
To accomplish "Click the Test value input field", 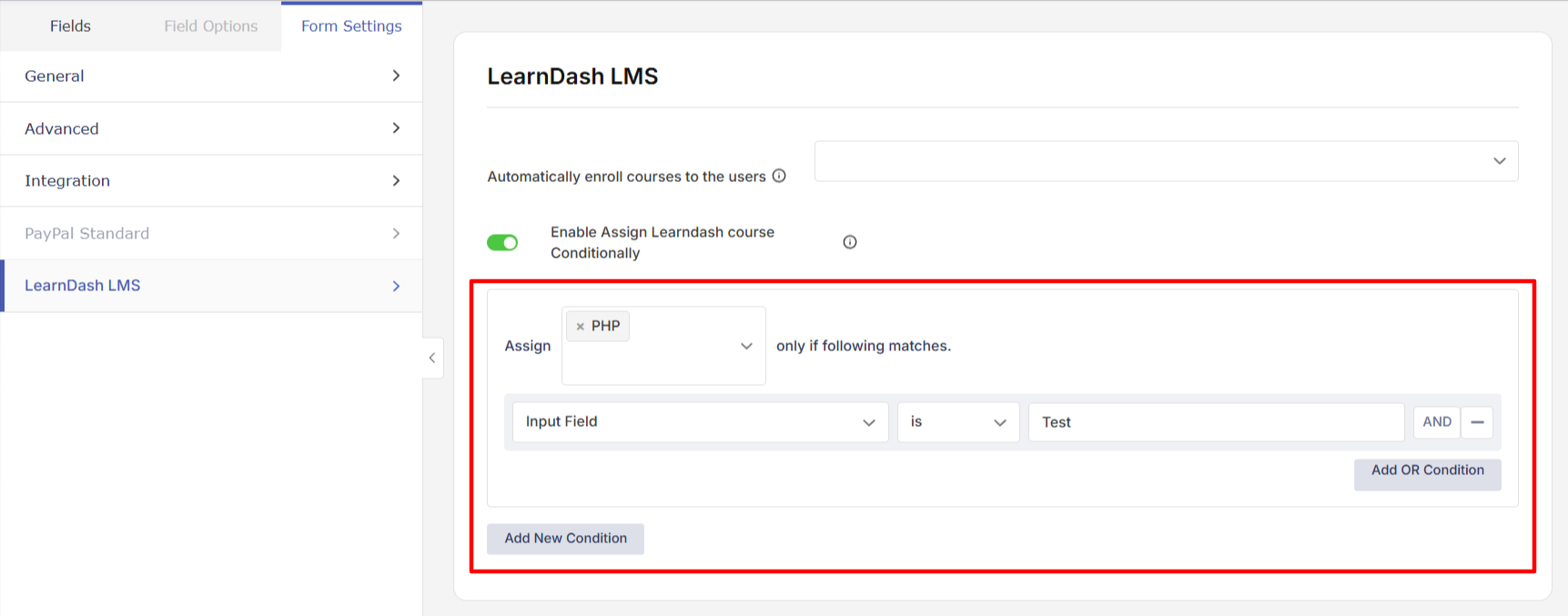I will [x=1216, y=422].
